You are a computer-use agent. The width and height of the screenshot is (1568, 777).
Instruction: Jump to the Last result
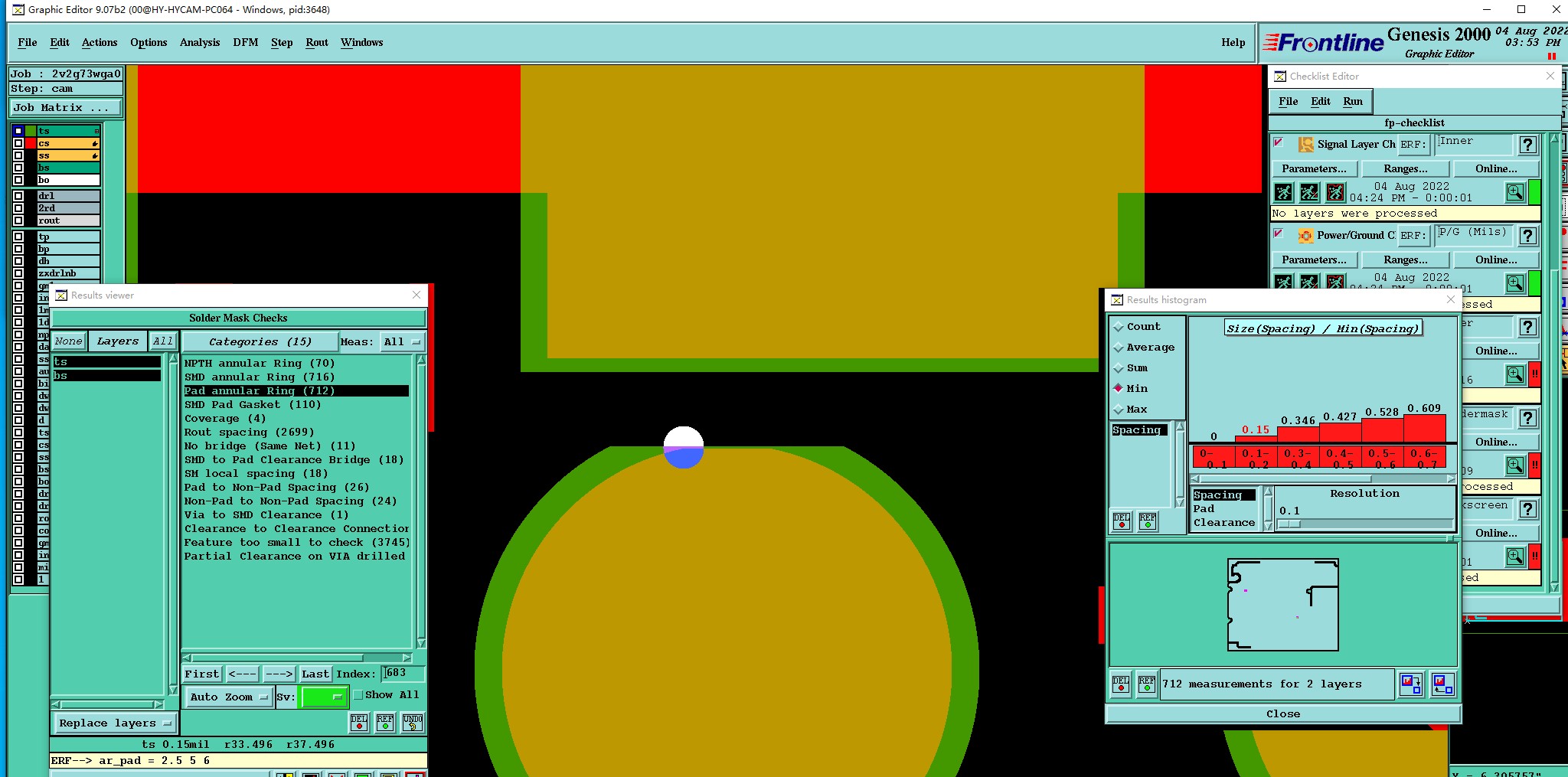coord(315,674)
